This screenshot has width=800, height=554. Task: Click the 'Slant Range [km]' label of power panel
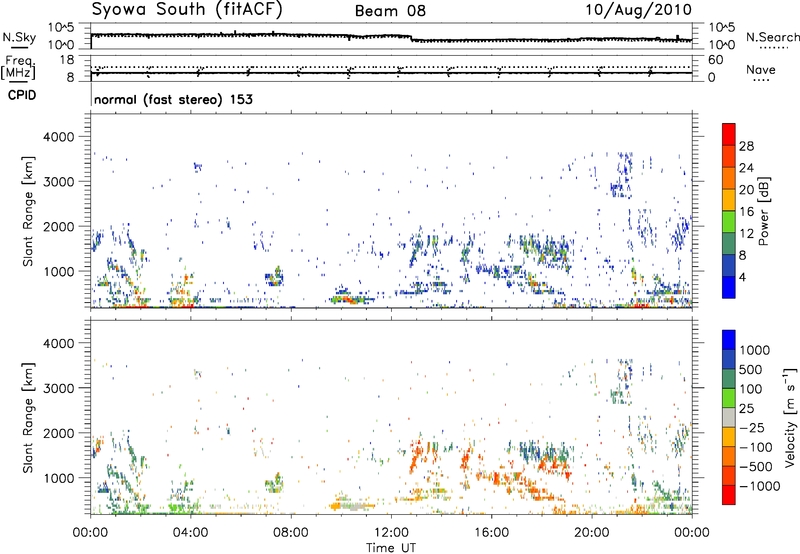(28, 211)
